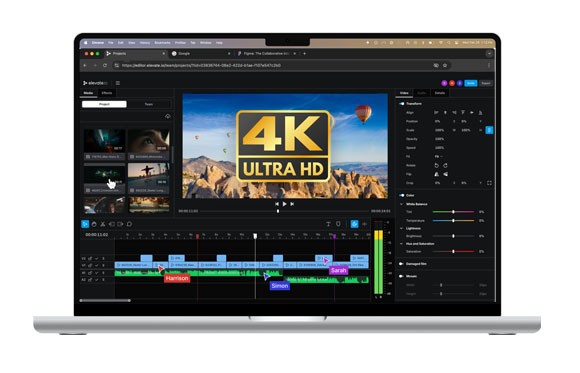Screen dimensions: 580x373
Task: Click the first align icon in Transform
Action: [436, 112]
